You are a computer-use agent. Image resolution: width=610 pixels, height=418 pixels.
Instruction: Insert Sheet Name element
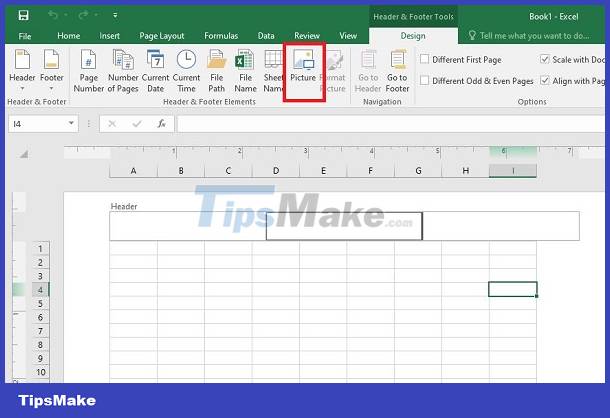(x=273, y=71)
